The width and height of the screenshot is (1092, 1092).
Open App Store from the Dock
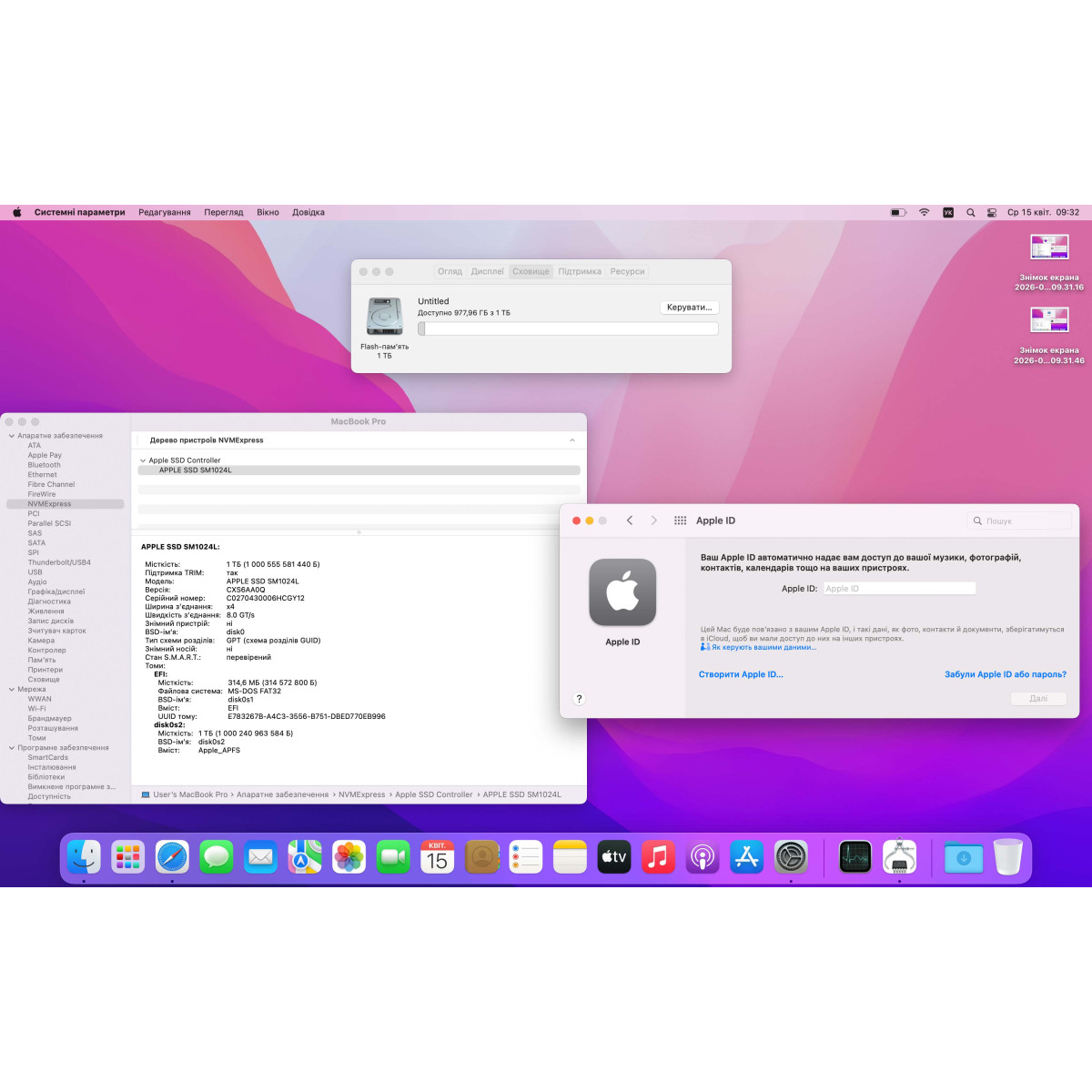point(746,856)
